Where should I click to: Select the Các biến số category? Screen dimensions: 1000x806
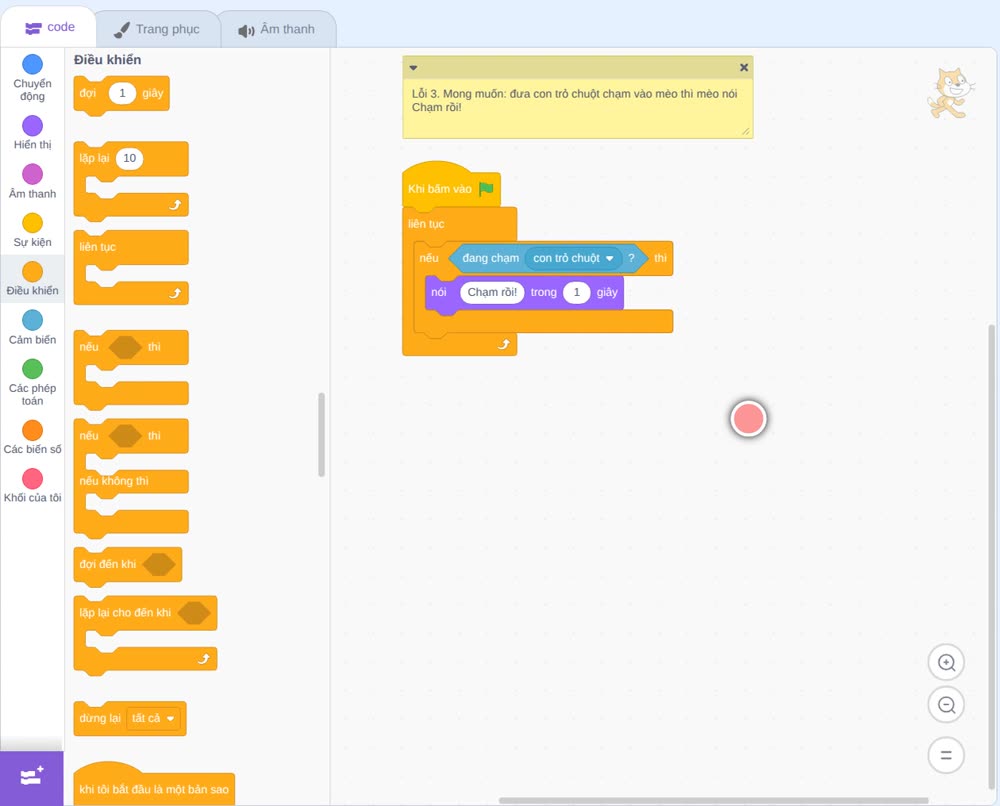(x=33, y=437)
